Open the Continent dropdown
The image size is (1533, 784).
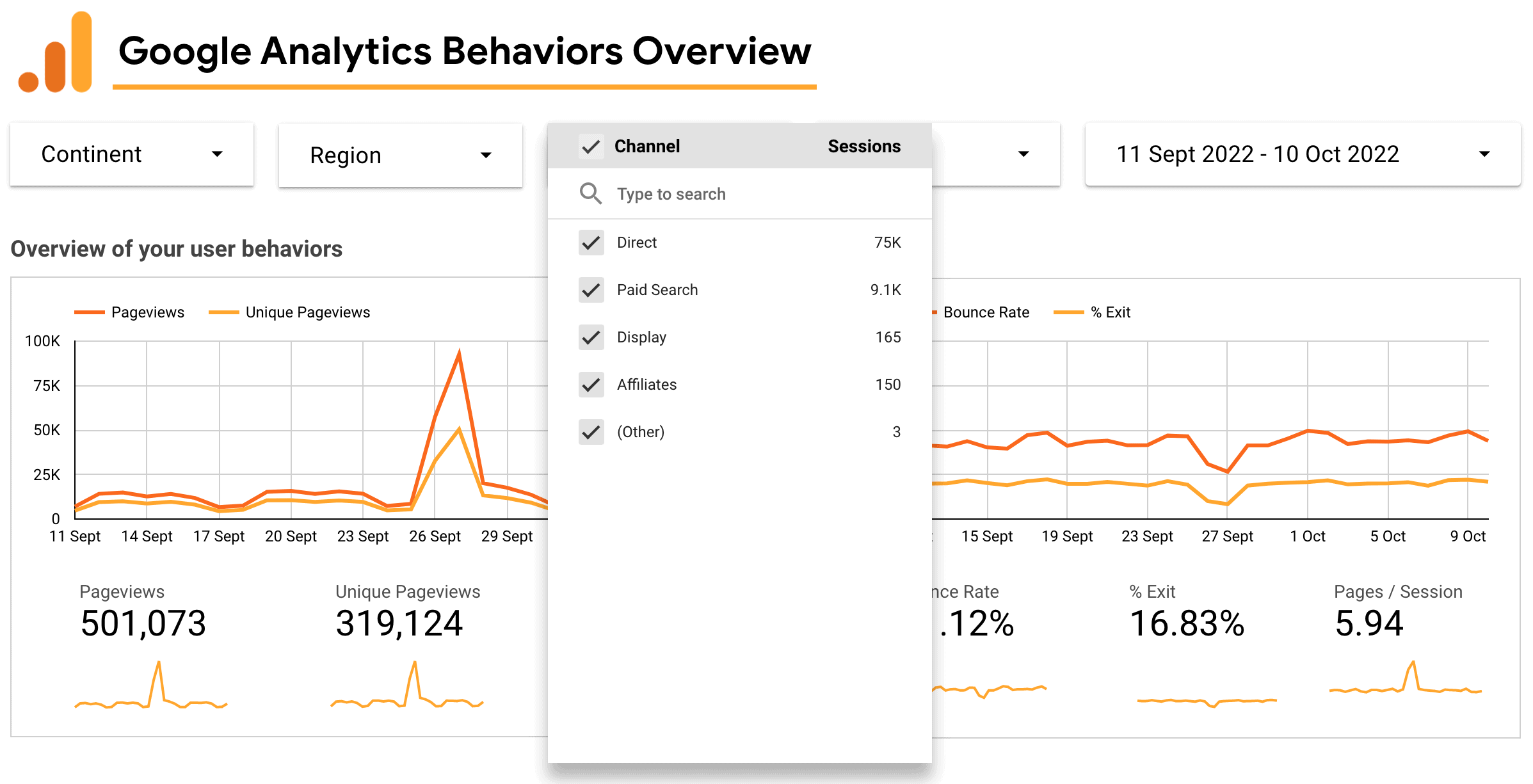coord(132,154)
